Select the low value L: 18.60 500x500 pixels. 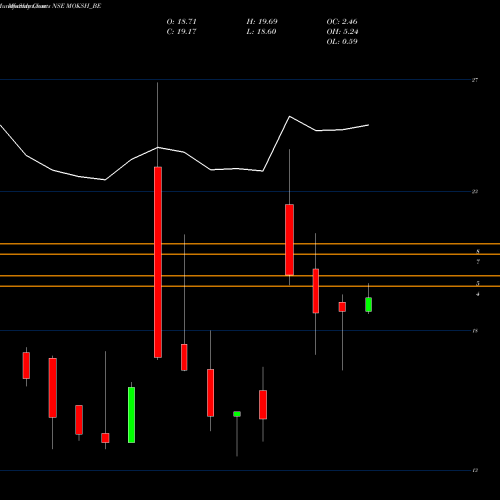261,32
